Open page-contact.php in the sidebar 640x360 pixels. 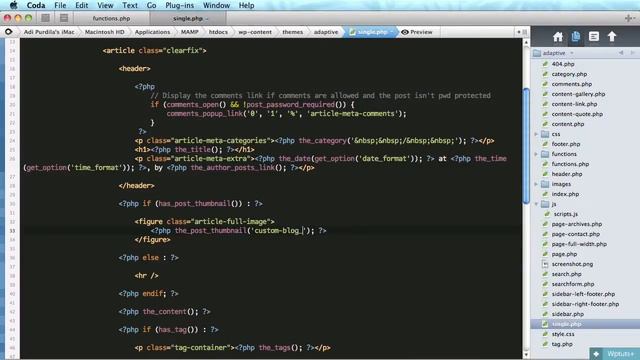[x=576, y=234]
